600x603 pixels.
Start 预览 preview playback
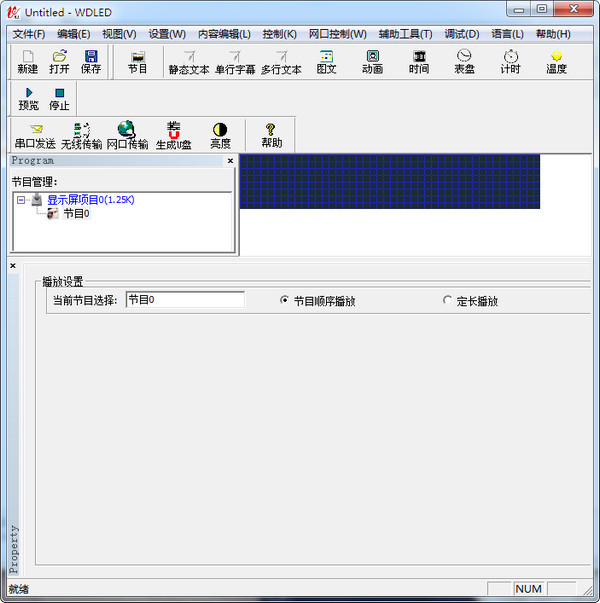(x=29, y=98)
